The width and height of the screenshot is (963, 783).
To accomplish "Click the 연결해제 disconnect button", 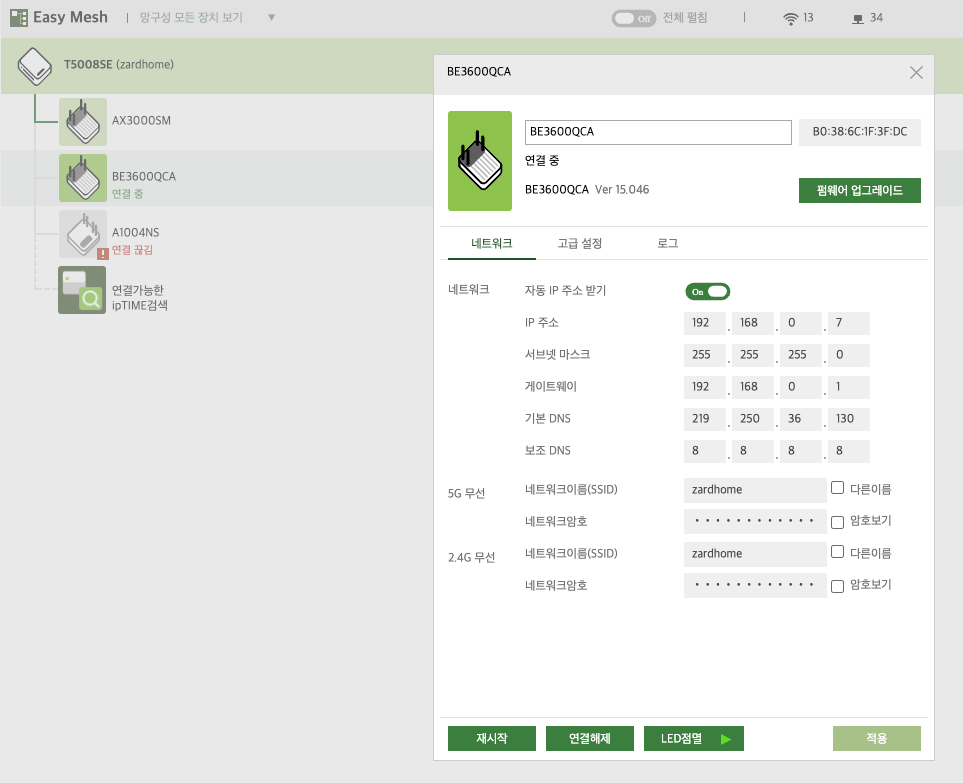I will coord(590,738).
